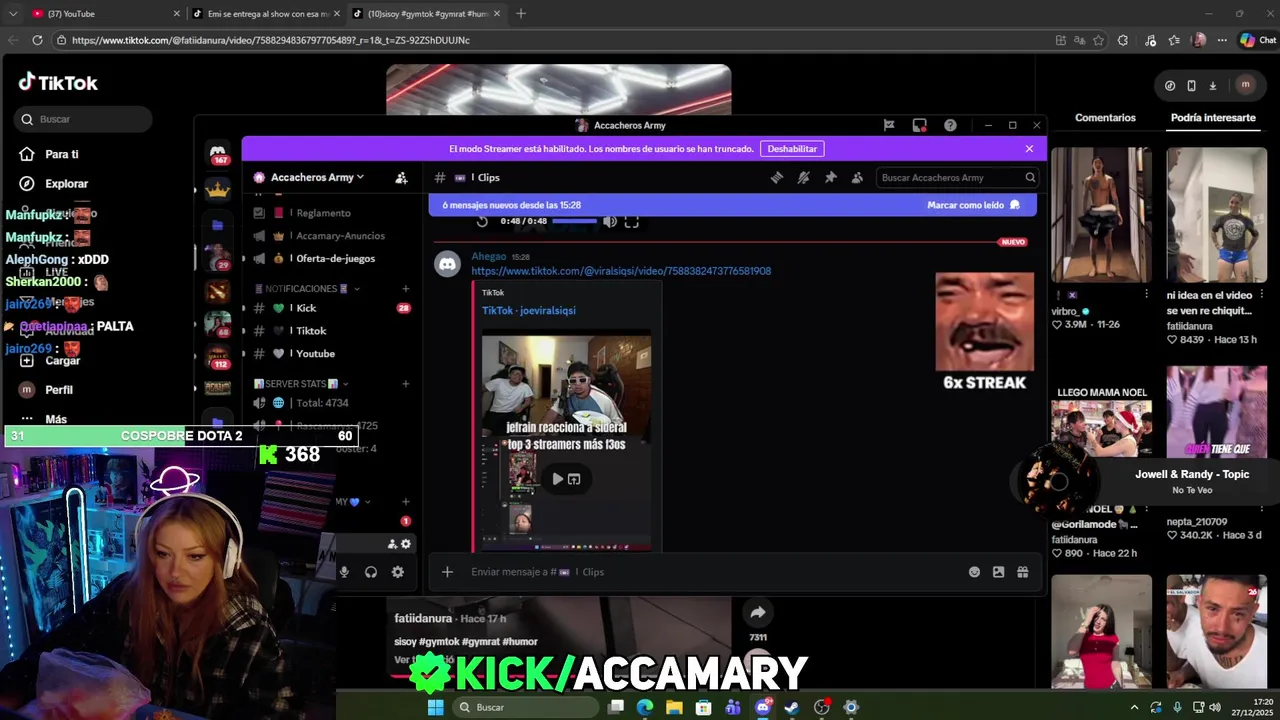
Task: Click Enviar mensaje a Clips input field
Action: point(710,572)
